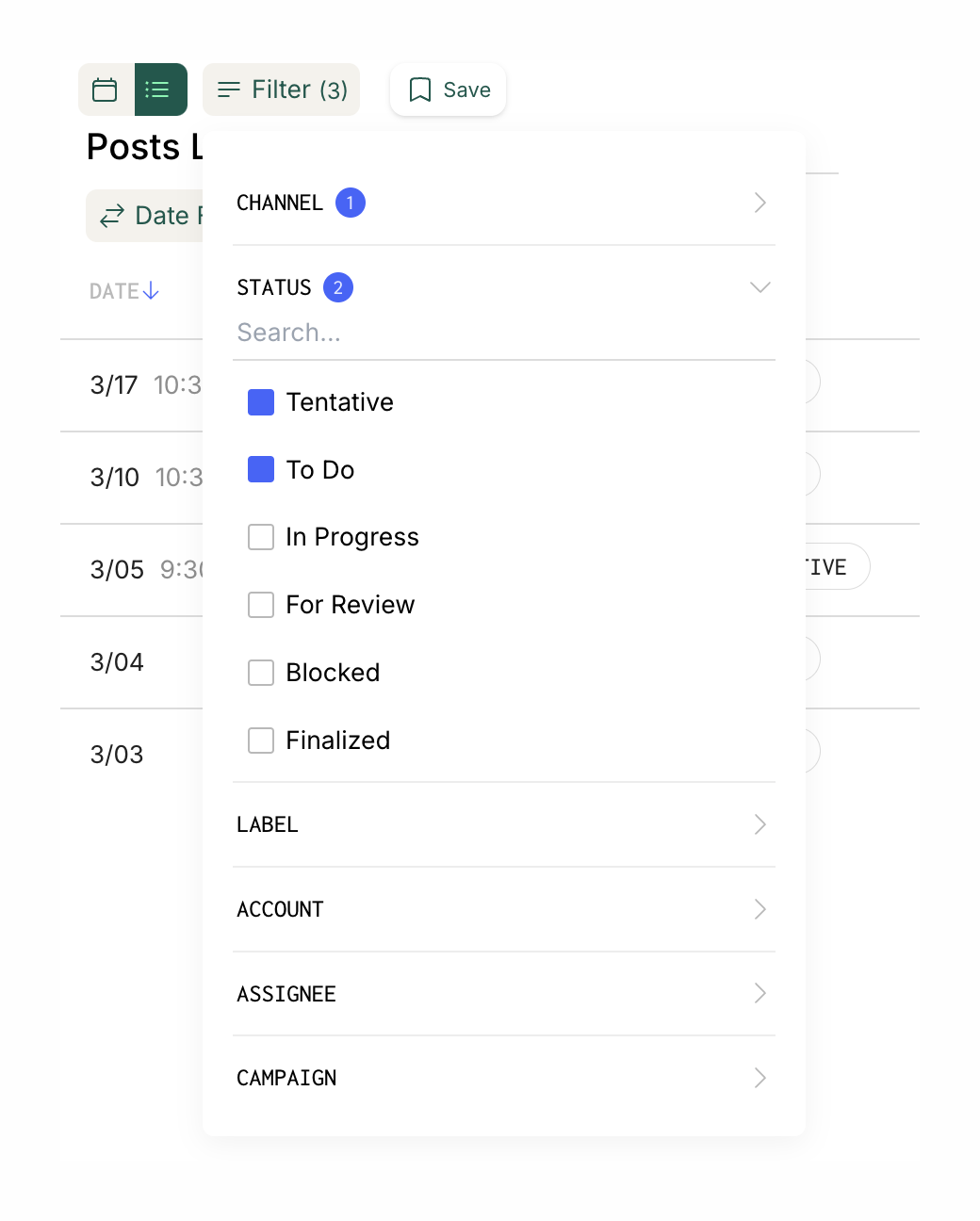Viewport: 980px width, 1221px height.
Task: Enable the For Review checkbox
Action: [x=260, y=605]
